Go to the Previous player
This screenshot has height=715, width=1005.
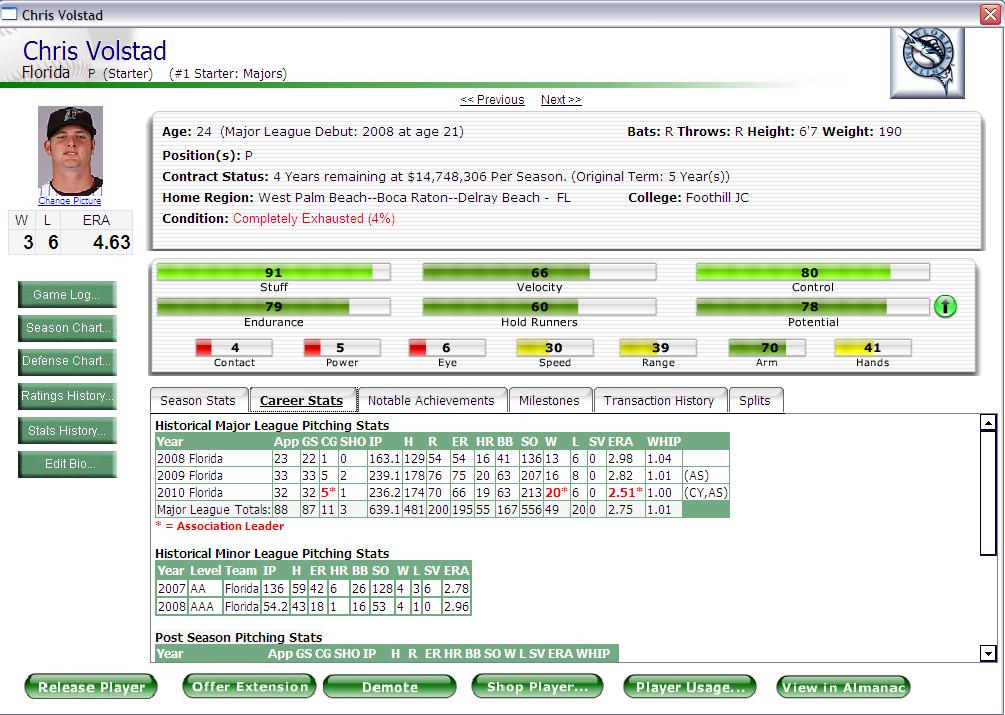tap(492, 99)
